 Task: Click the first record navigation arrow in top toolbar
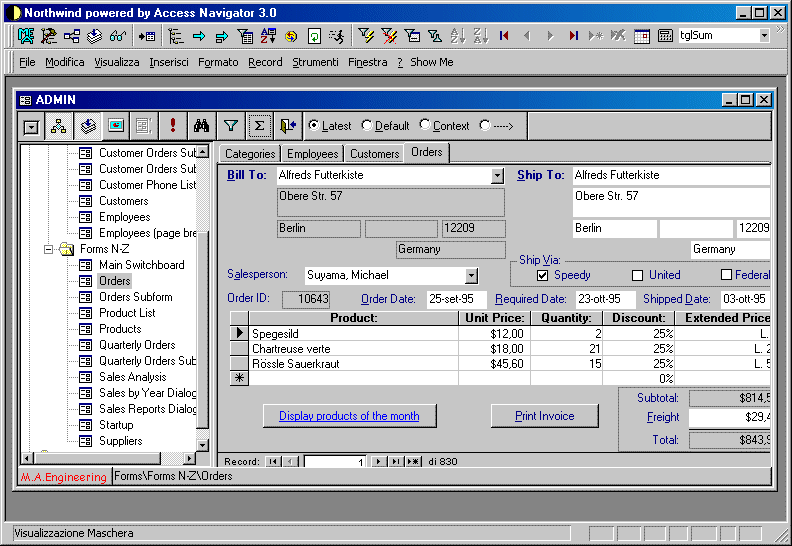504,36
